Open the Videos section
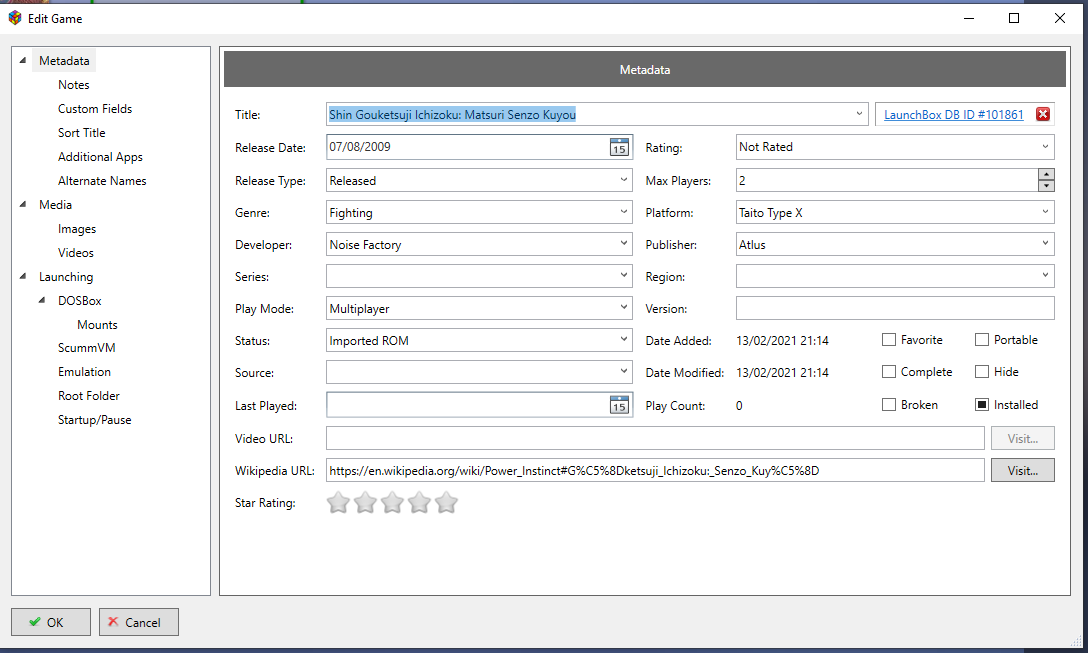 point(76,253)
